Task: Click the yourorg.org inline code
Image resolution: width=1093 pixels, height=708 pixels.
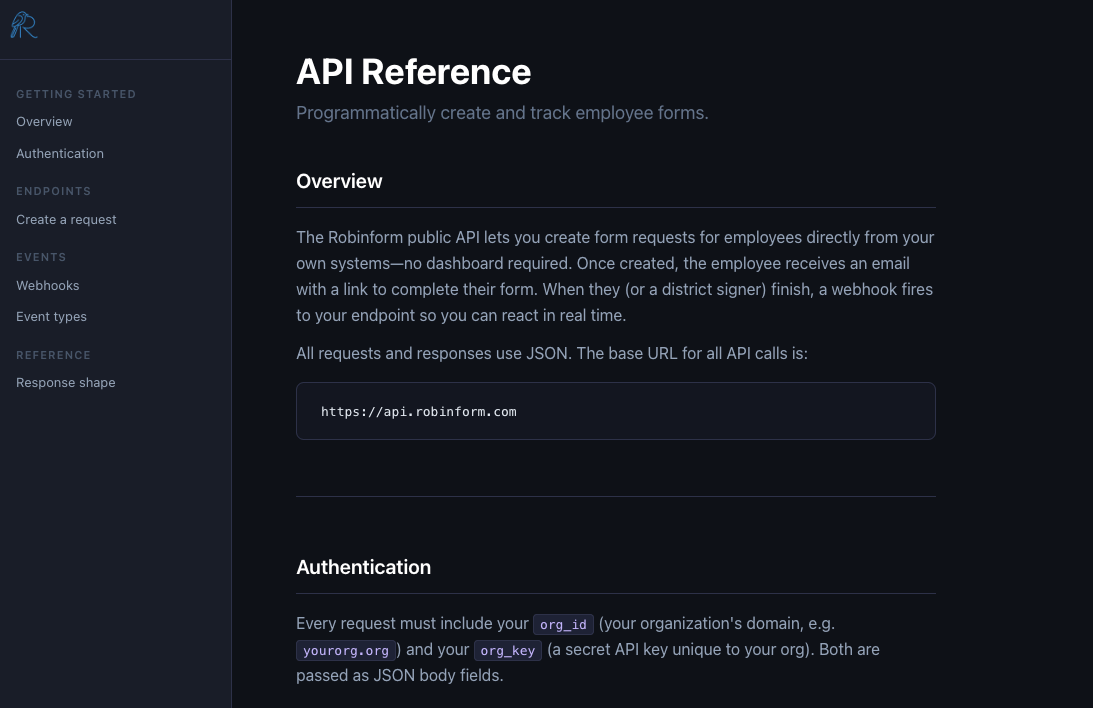Action: (346, 650)
